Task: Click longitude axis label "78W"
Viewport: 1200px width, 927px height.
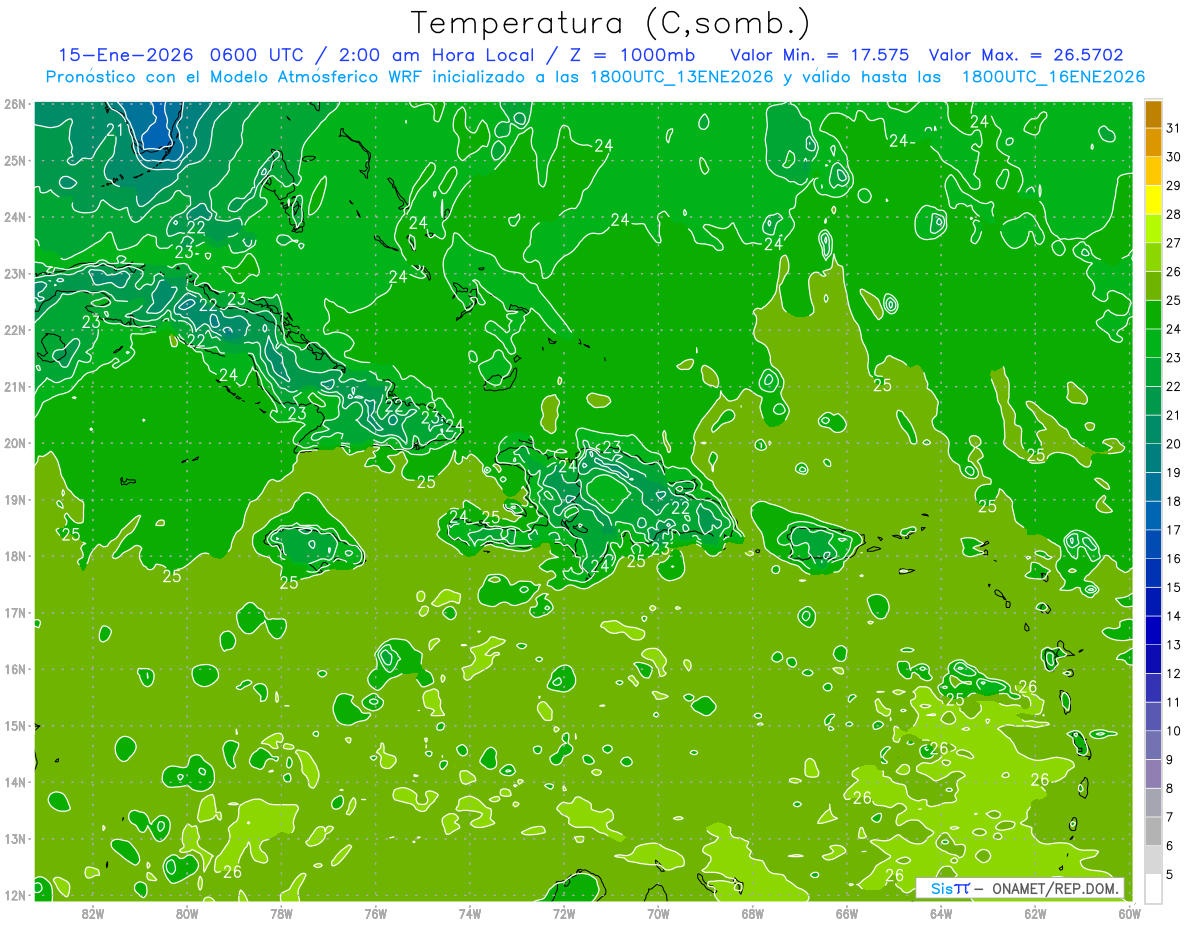Action: pyautogui.click(x=281, y=913)
